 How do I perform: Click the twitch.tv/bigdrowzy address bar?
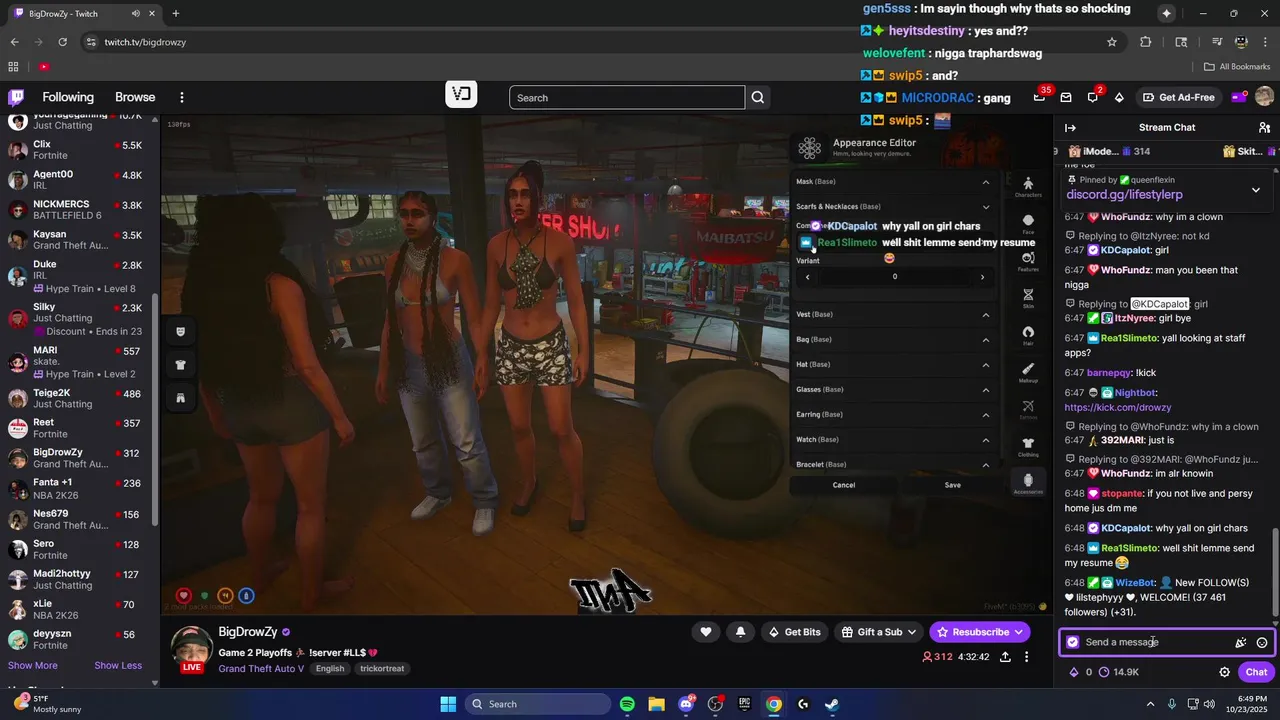[590, 42]
